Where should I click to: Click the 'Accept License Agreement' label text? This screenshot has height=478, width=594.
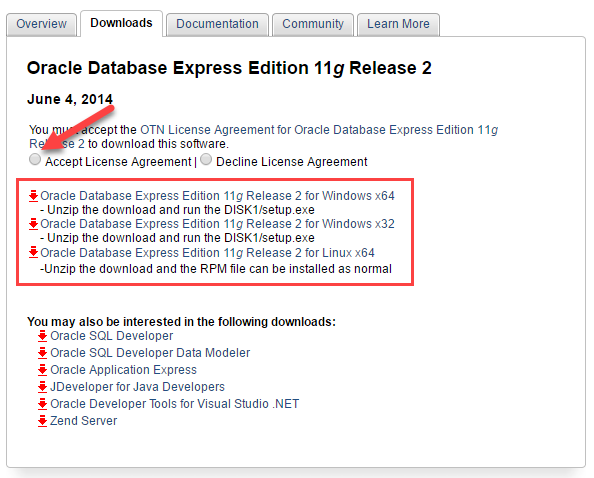coord(118,162)
